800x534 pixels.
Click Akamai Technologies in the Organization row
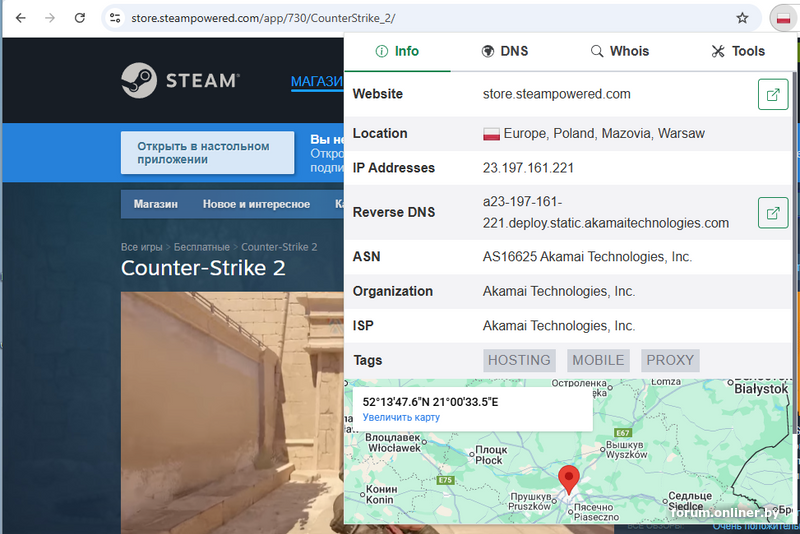click(559, 291)
